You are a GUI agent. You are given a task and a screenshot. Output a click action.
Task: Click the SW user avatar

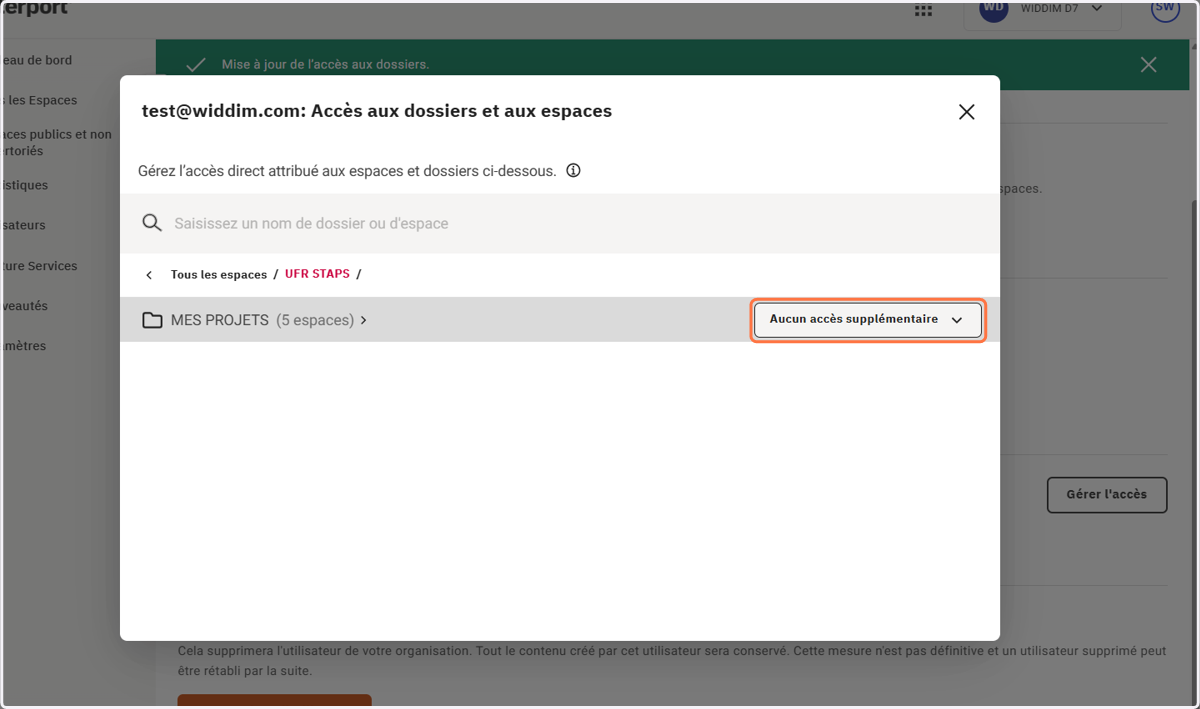click(x=1165, y=9)
